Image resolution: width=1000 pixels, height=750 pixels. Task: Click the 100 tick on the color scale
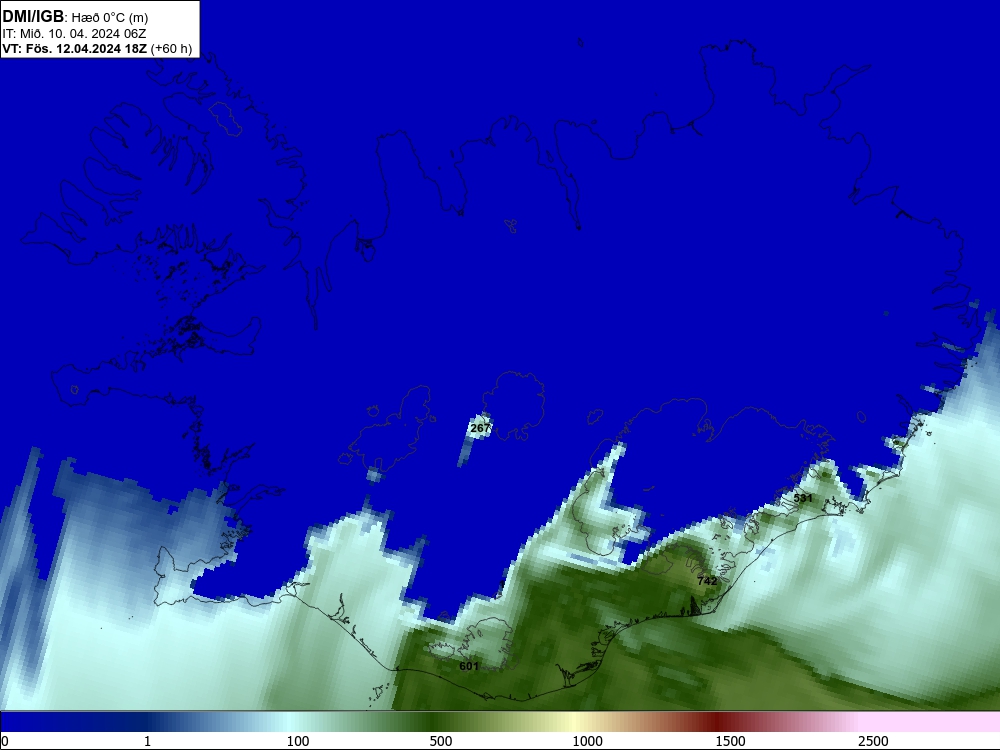tap(298, 741)
